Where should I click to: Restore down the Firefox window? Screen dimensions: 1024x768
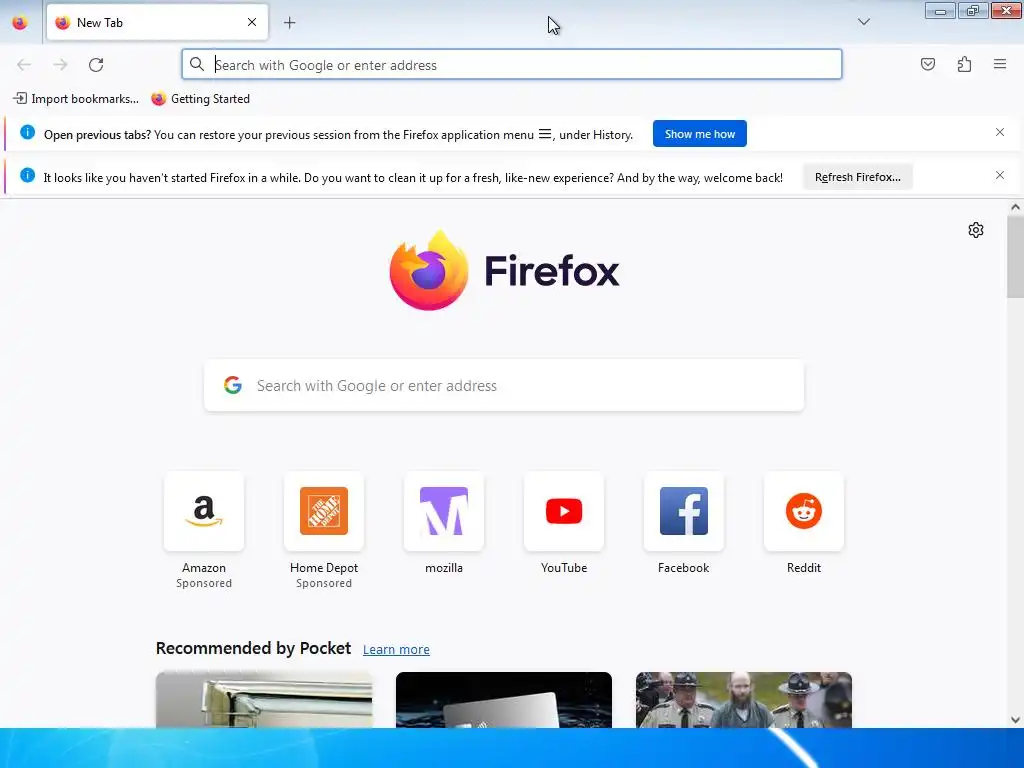coord(973,10)
